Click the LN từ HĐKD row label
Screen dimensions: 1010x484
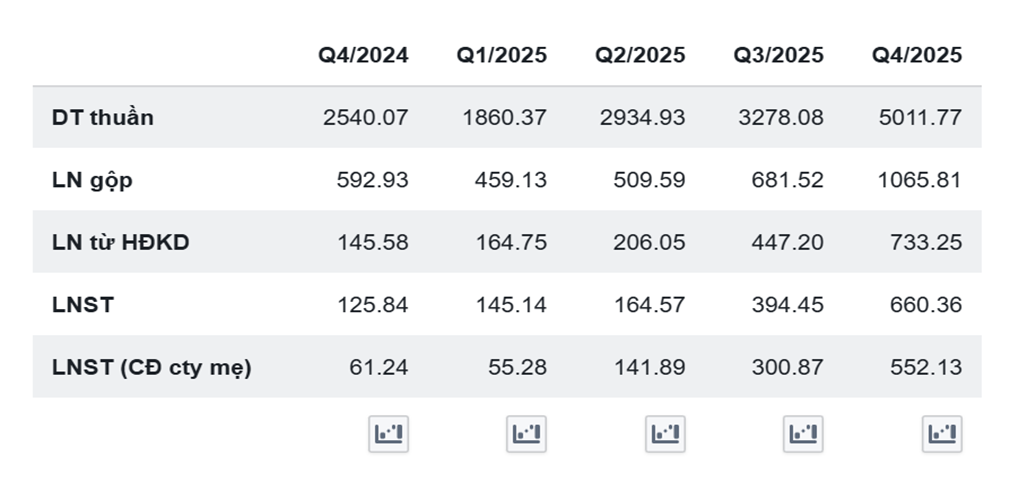click(120, 243)
